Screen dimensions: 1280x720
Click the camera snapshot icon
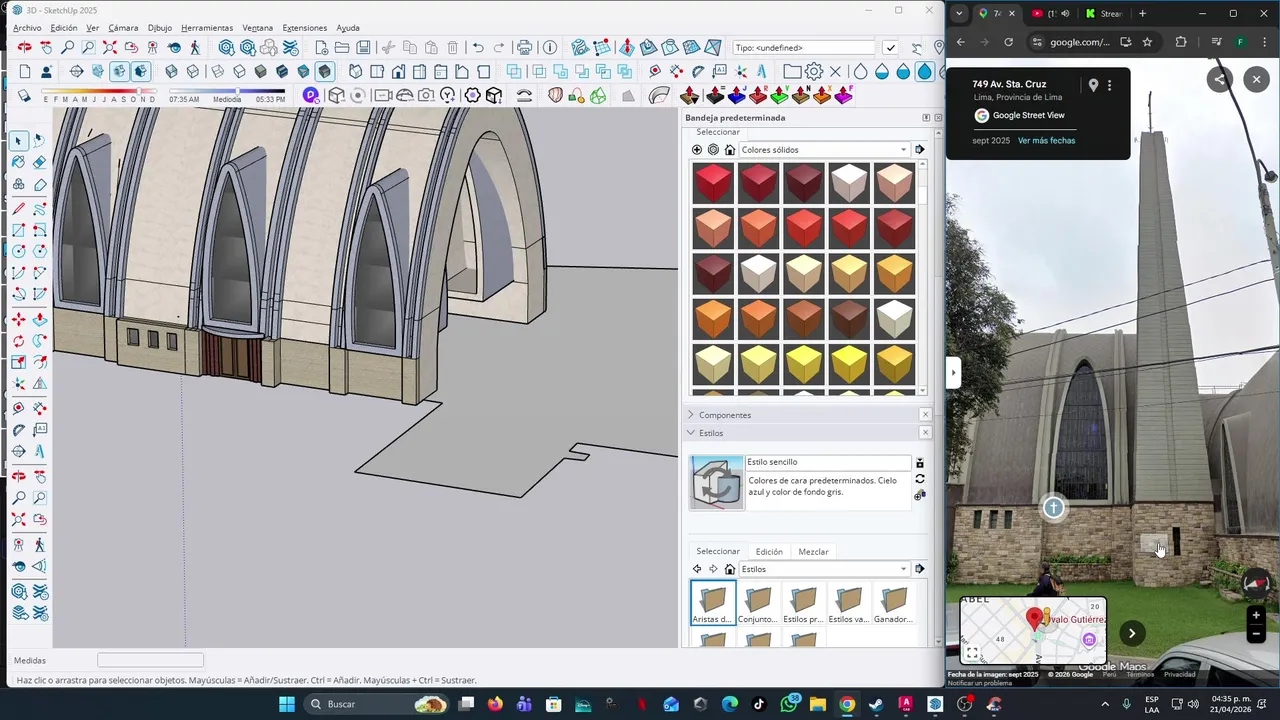(x=426, y=95)
